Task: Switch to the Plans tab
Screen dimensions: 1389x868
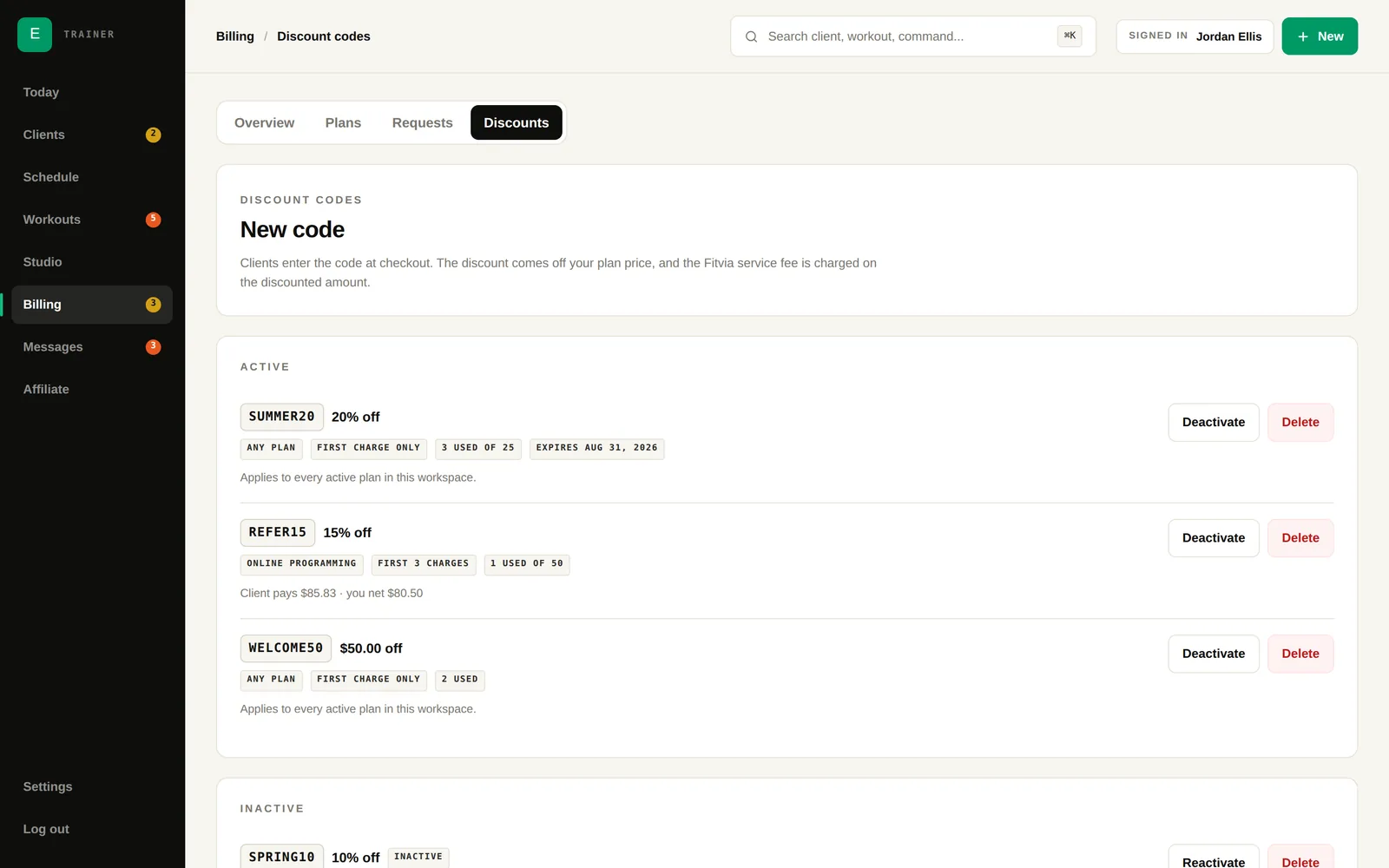Action: pyautogui.click(x=343, y=122)
